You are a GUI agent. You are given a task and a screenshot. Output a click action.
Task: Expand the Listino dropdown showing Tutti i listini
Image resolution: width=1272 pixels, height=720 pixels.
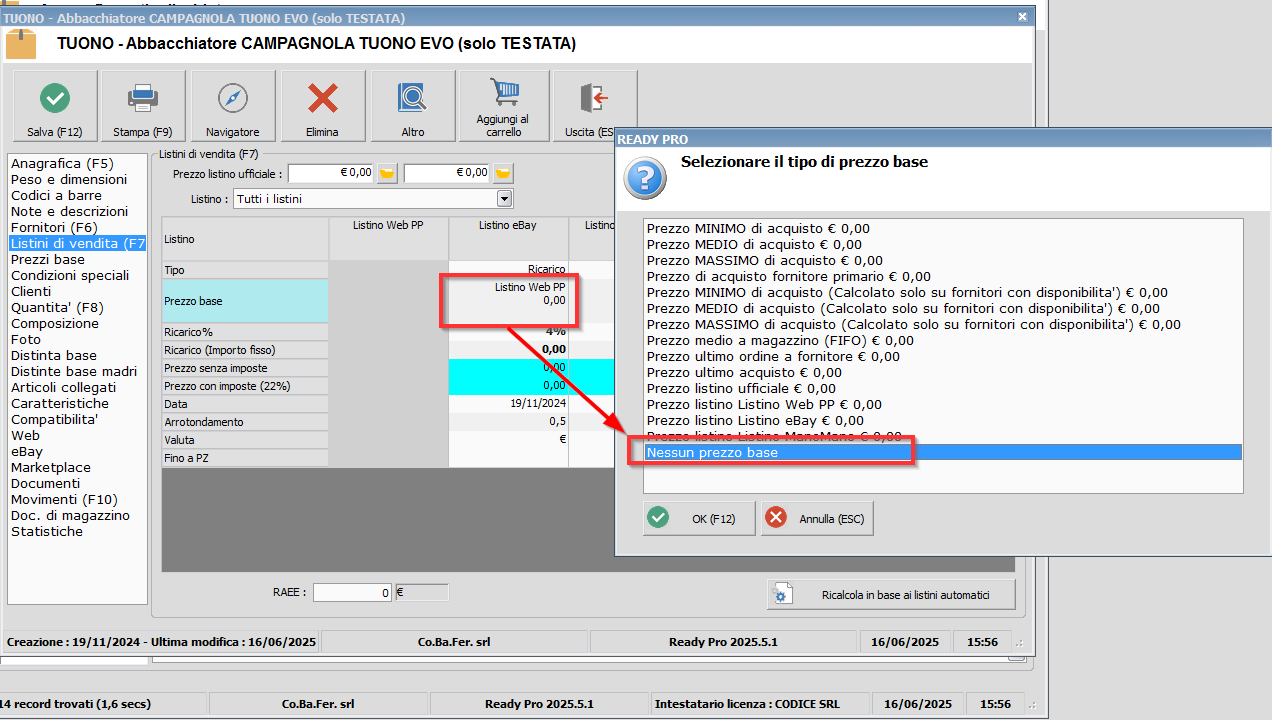[504, 199]
